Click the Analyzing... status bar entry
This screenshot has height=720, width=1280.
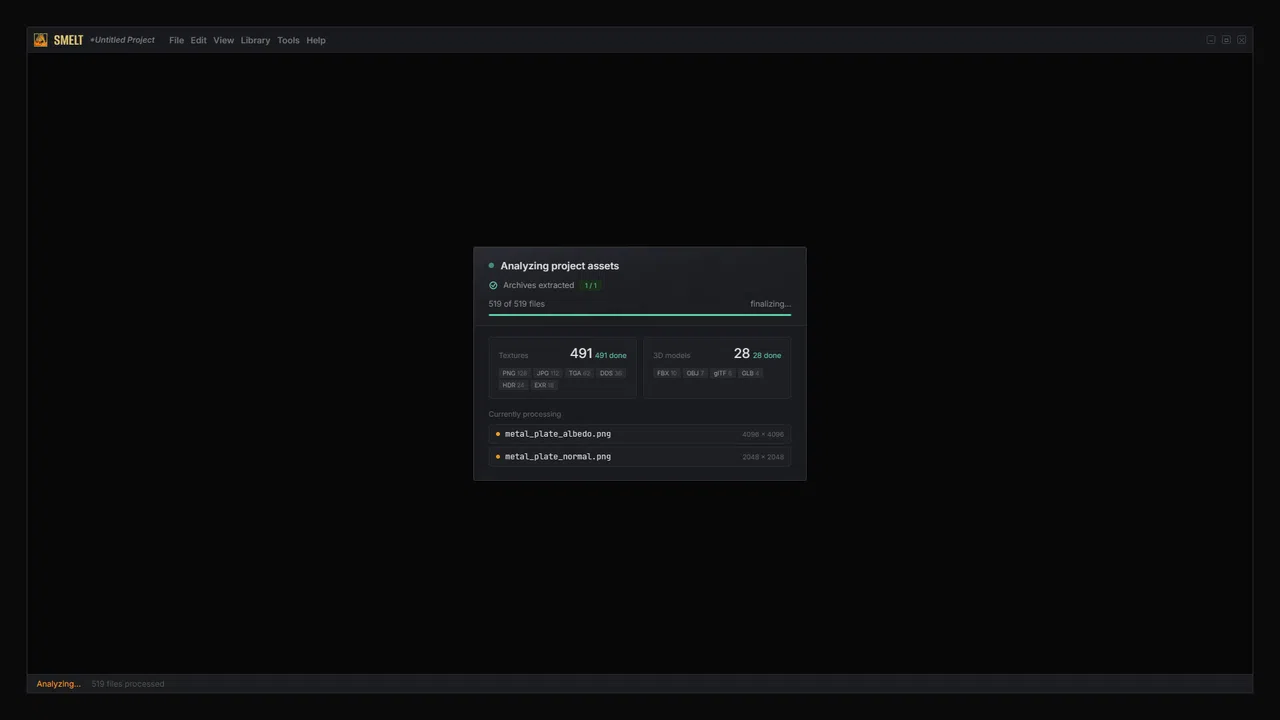pyautogui.click(x=58, y=684)
